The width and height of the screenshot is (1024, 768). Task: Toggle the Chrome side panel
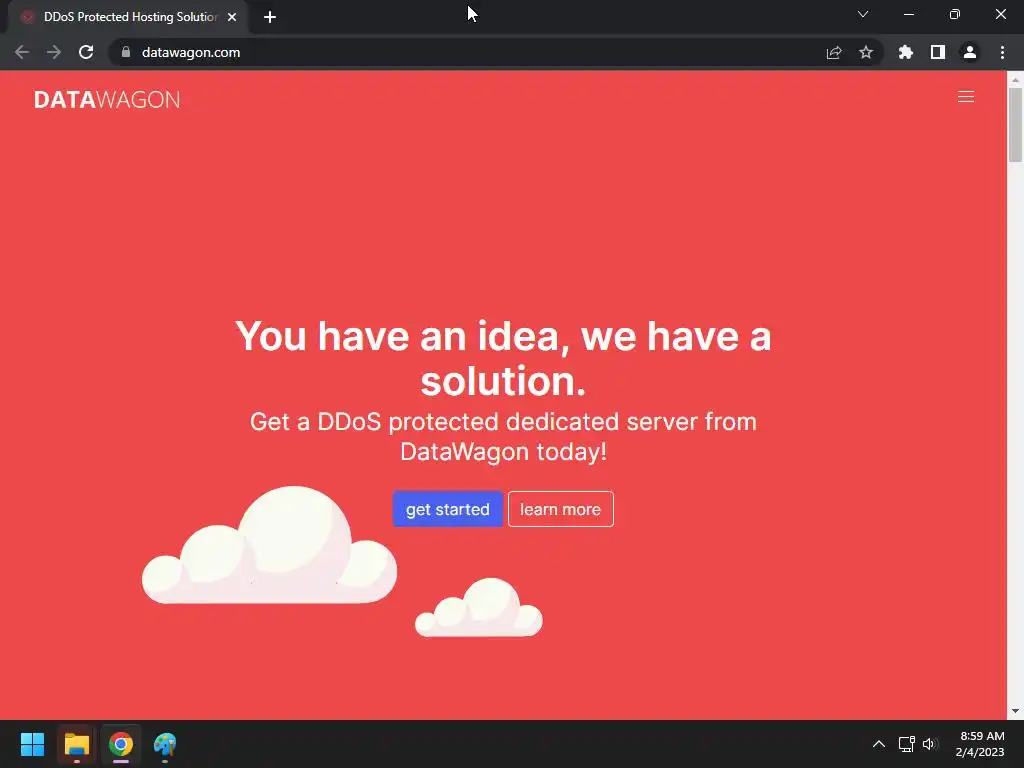(x=938, y=52)
